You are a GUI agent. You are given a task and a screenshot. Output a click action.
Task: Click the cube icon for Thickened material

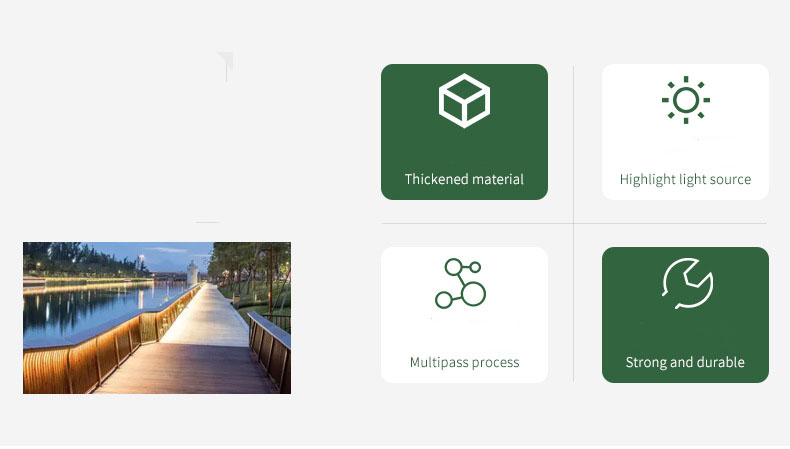click(x=464, y=101)
